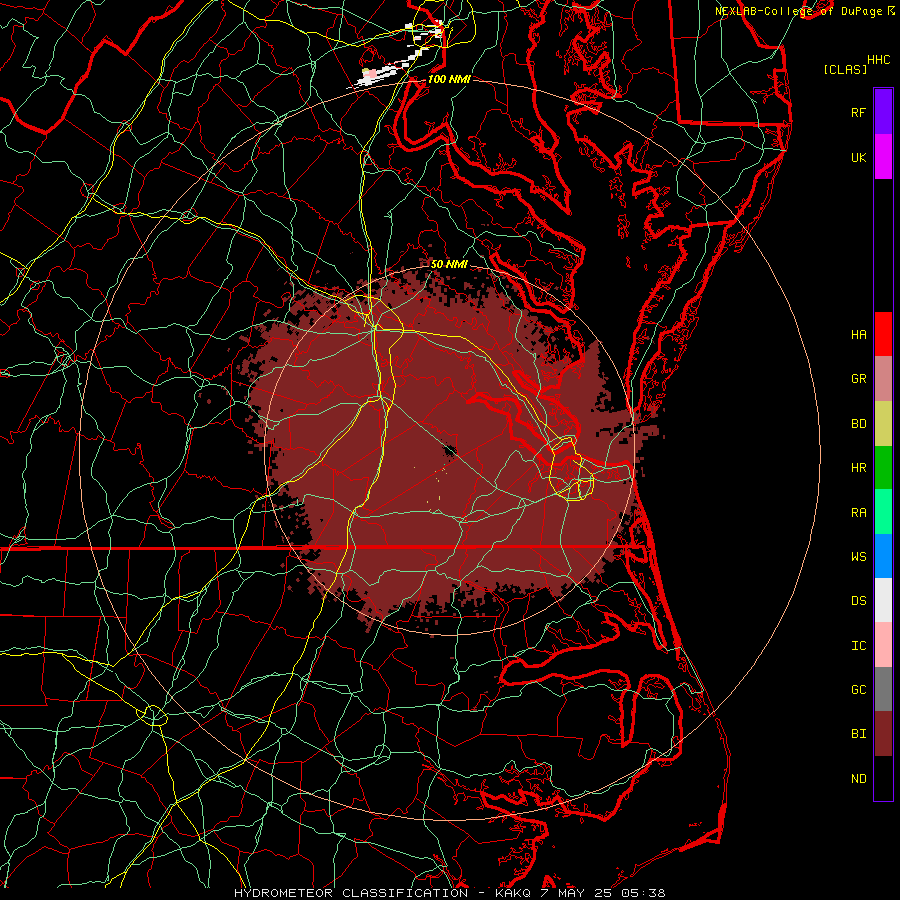This screenshot has height=900, width=900.
Task: Click the IC legend label
Action: coord(859,645)
